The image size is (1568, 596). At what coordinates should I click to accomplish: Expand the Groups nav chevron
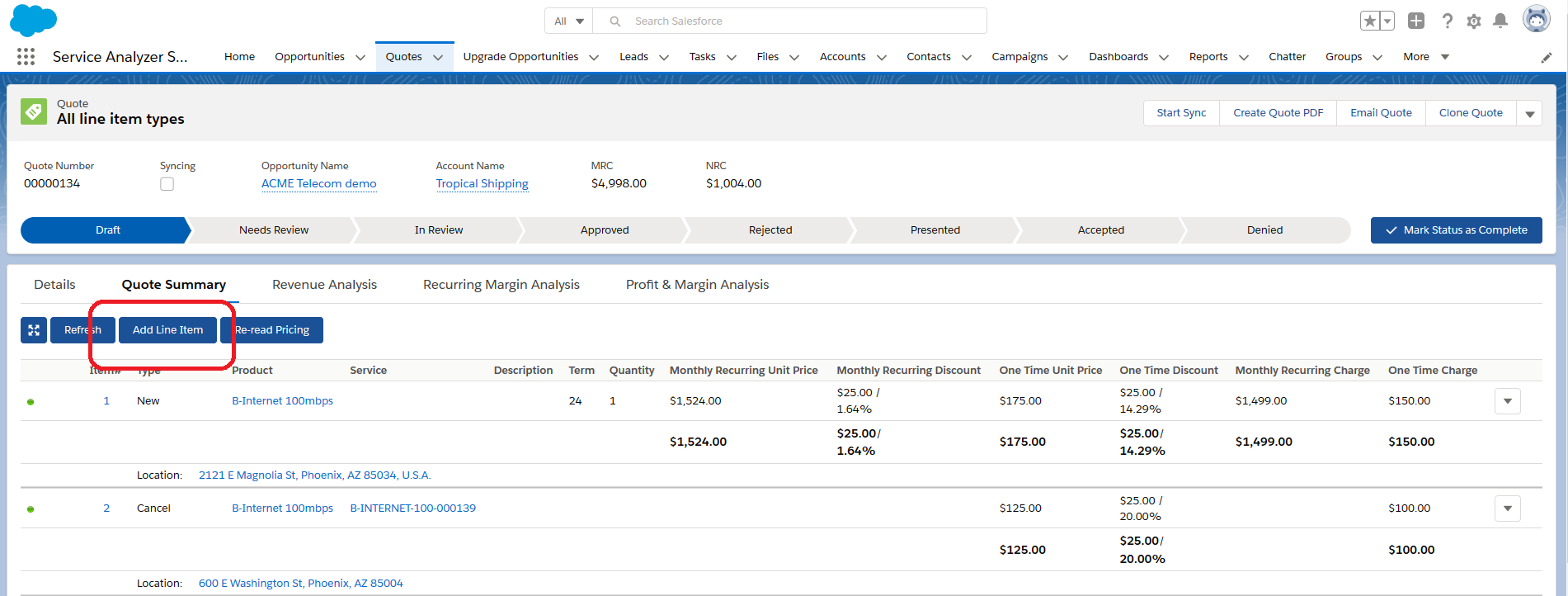(x=1377, y=57)
